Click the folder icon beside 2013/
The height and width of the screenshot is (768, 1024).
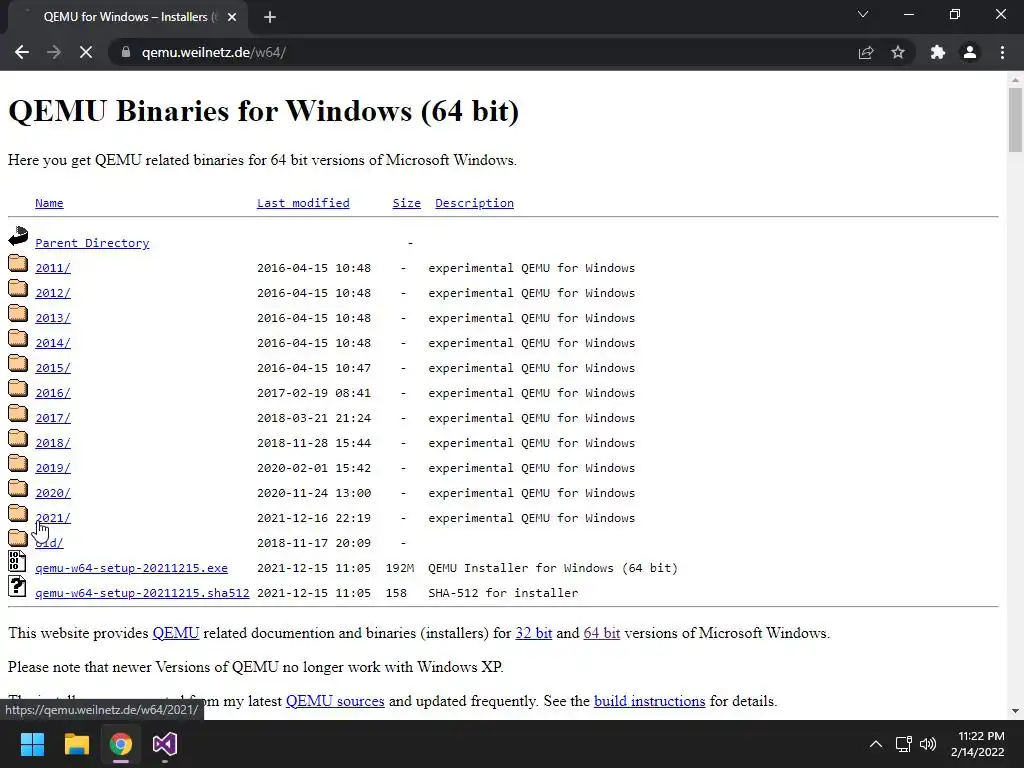(x=18, y=313)
